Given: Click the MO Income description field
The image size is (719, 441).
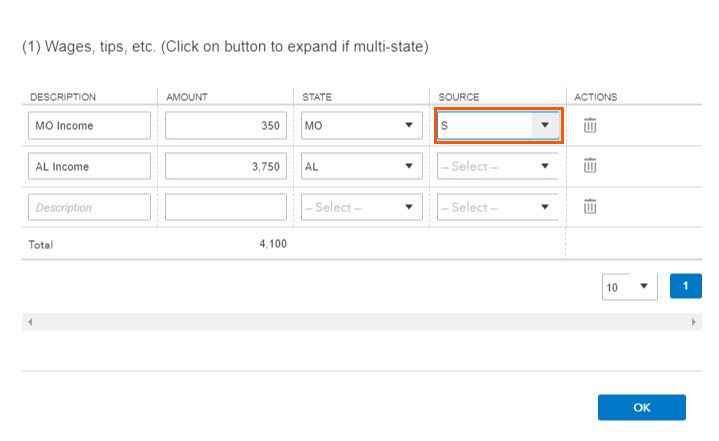Looking at the screenshot, I should coord(89,126).
